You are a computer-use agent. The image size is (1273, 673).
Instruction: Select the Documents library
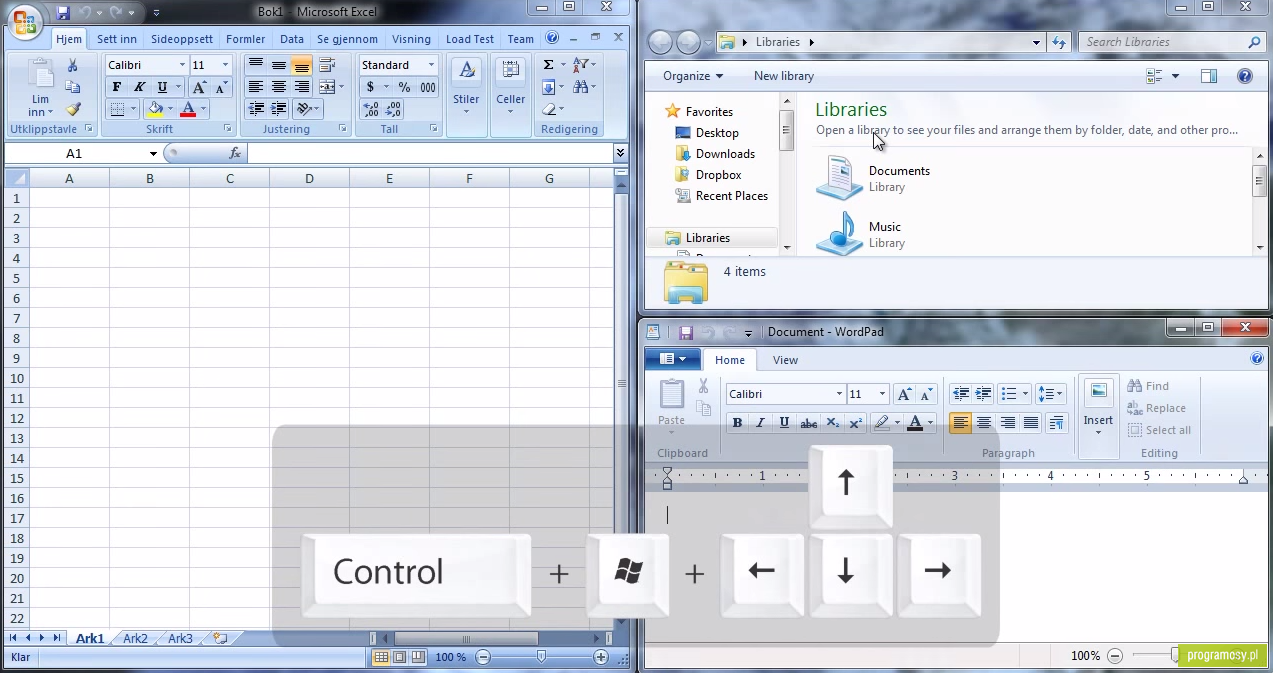tap(875, 178)
